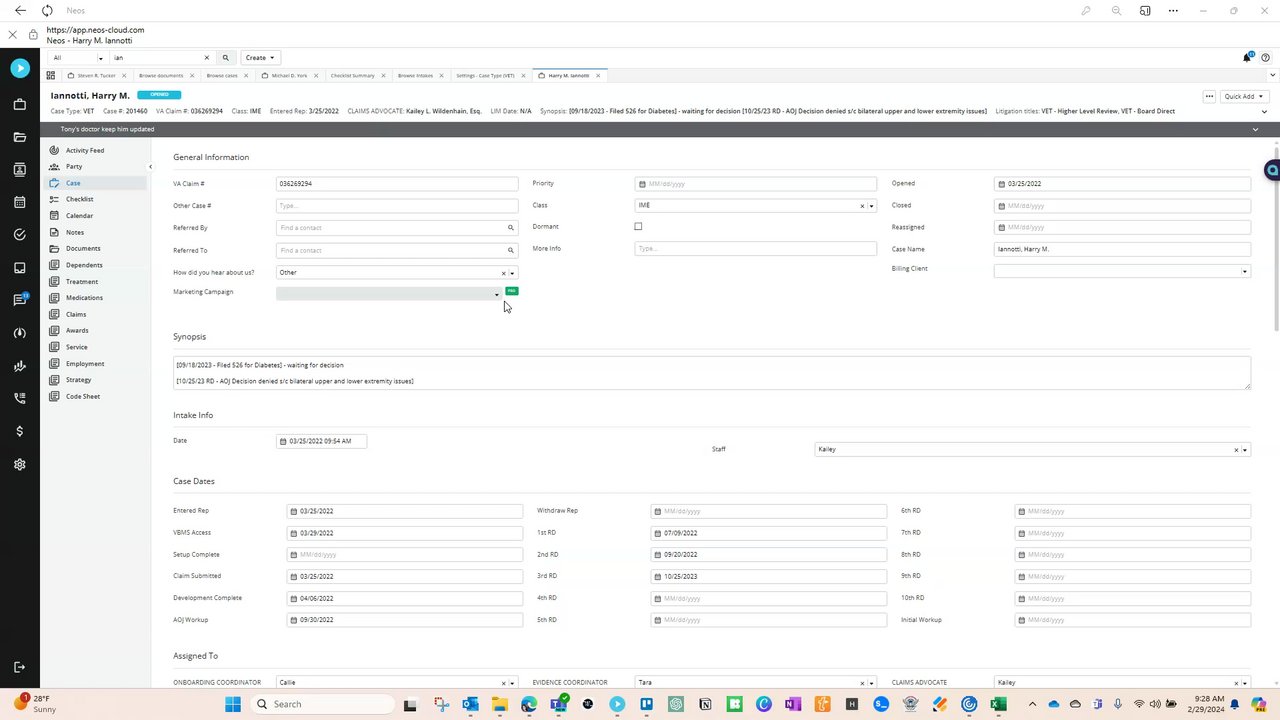Screen dimensions: 1280x720
Task: Click the page vertical scrollbar
Action: click(x=1275, y=238)
